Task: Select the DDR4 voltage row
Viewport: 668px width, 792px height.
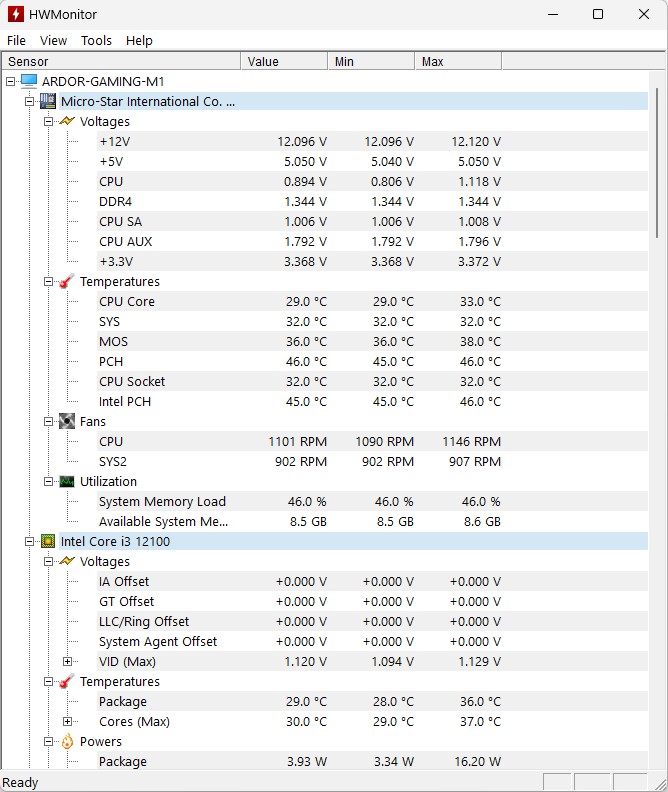Action: point(372,202)
